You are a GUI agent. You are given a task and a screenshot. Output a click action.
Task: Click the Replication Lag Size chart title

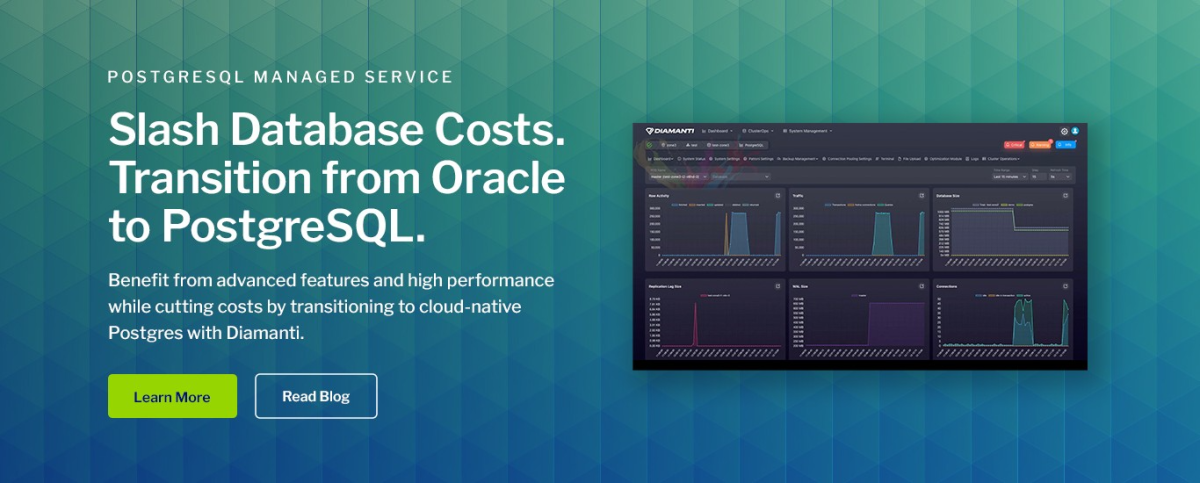coord(666,285)
